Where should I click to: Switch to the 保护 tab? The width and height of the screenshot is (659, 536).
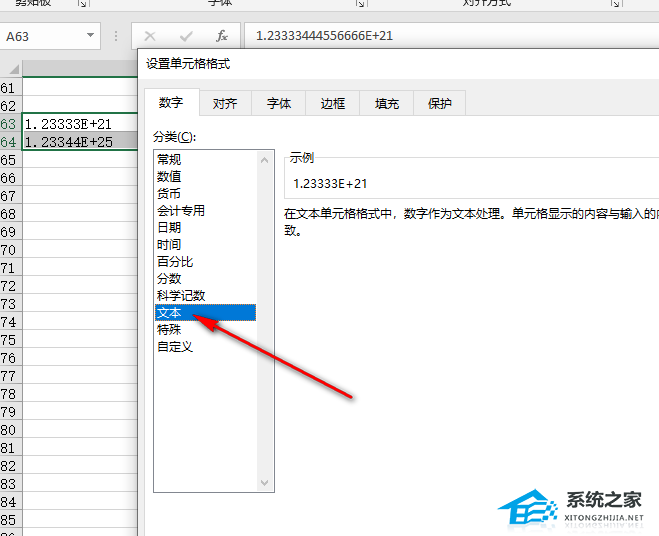click(440, 103)
